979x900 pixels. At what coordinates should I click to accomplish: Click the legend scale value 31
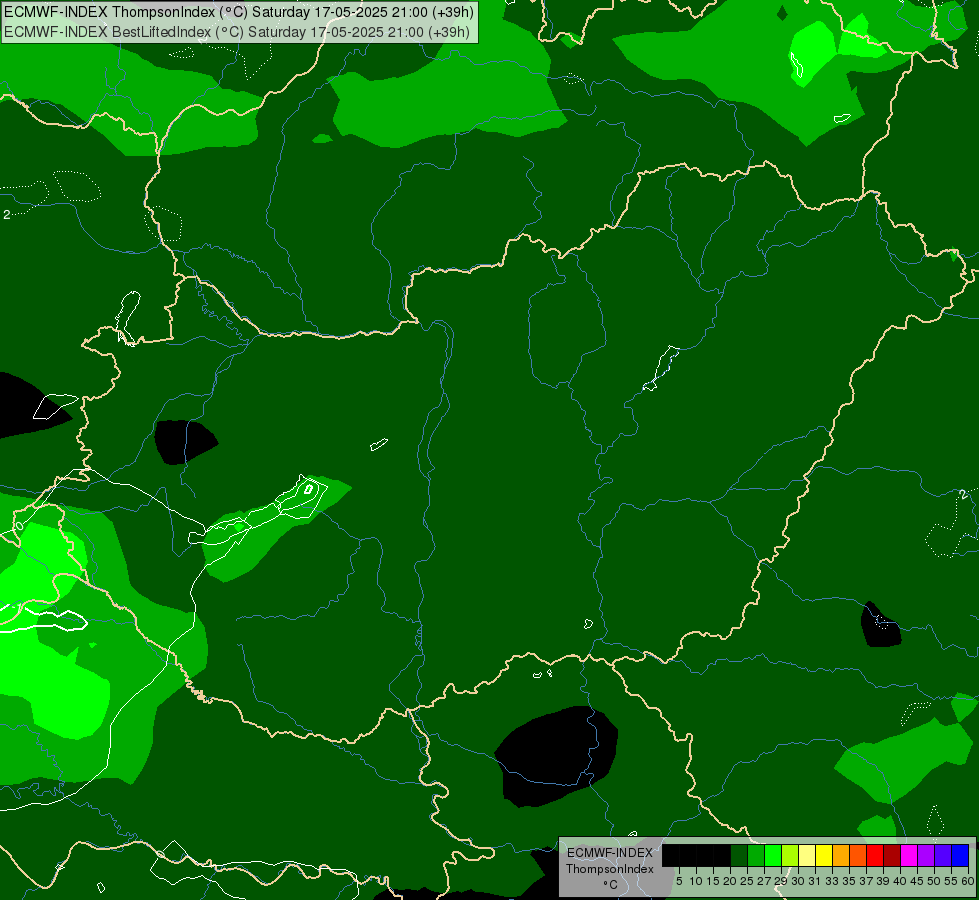point(815,881)
